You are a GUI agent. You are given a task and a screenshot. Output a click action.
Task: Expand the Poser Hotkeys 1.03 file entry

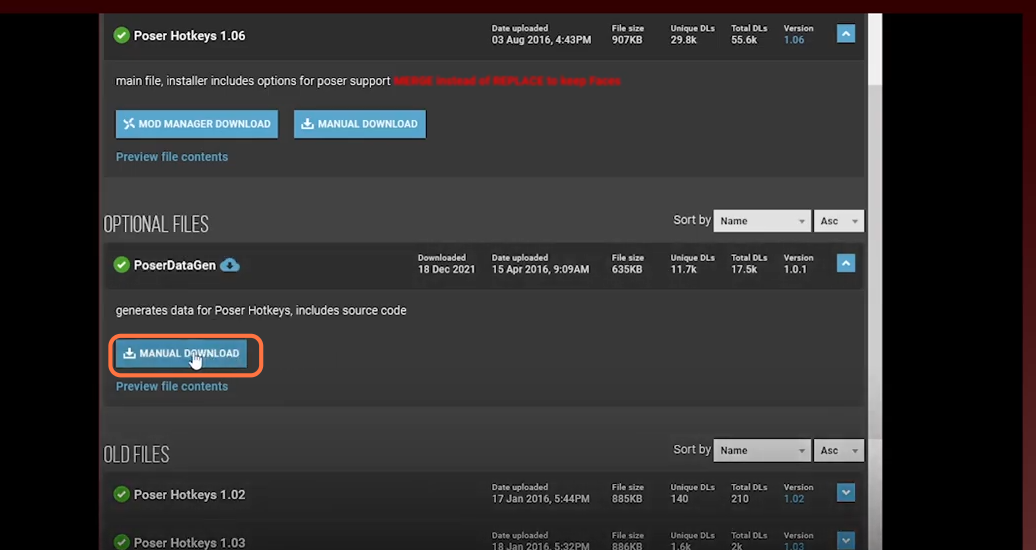(846, 540)
